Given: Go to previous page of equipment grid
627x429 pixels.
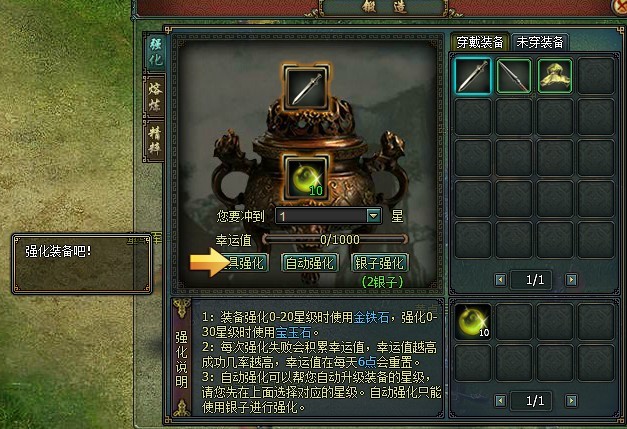Looking at the screenshot, I should point(500,280).
